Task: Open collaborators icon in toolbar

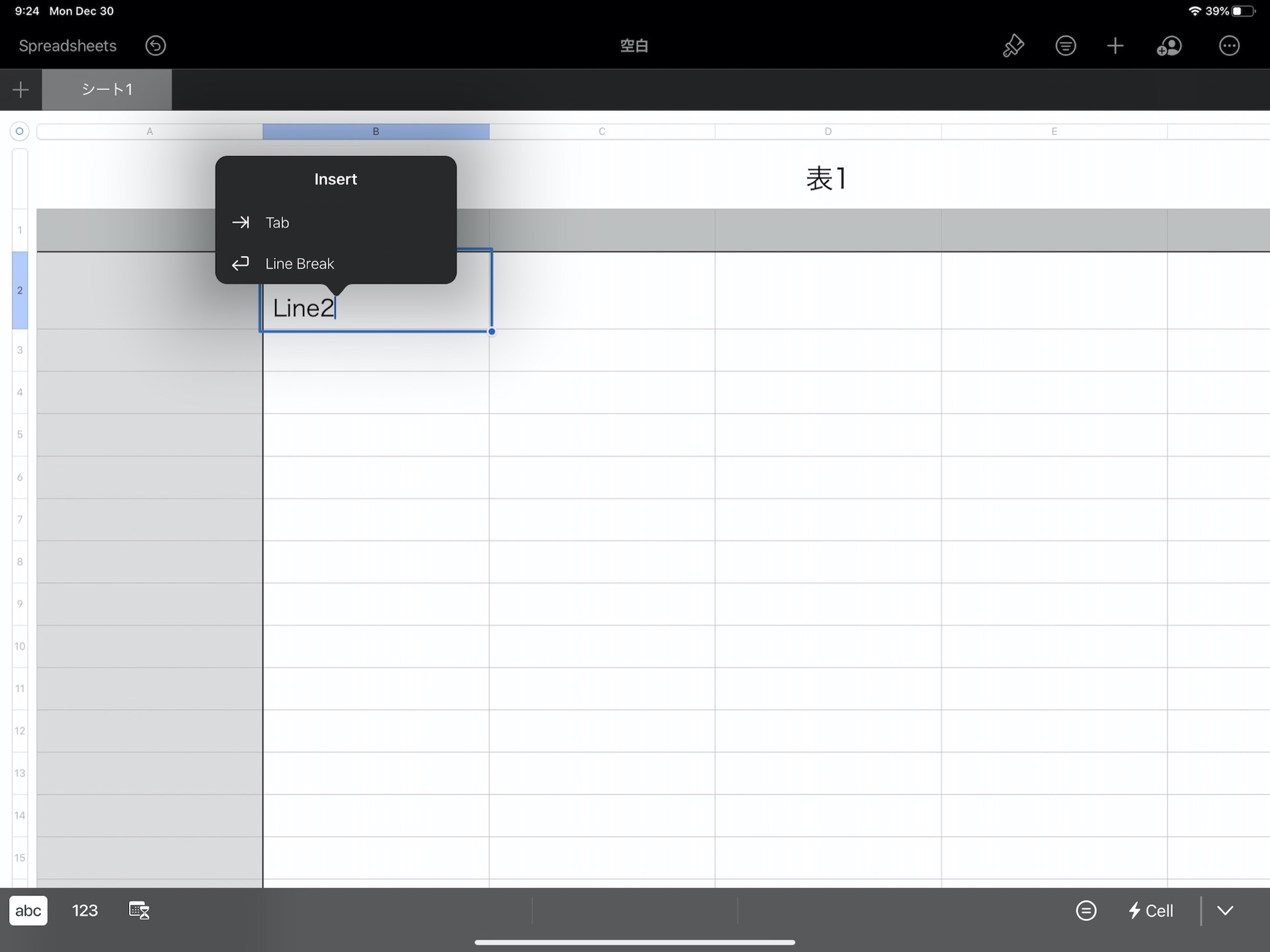Action: tap(1168, 46)
